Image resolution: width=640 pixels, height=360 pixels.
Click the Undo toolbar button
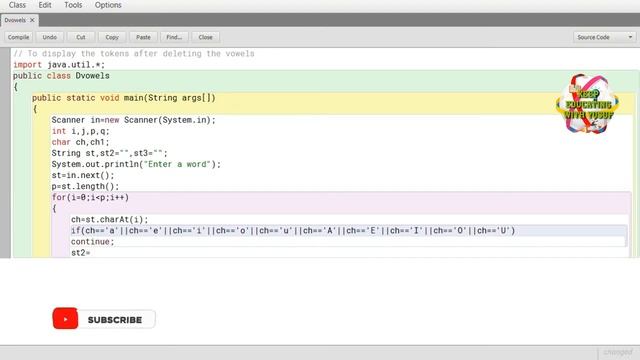point(50,37)
